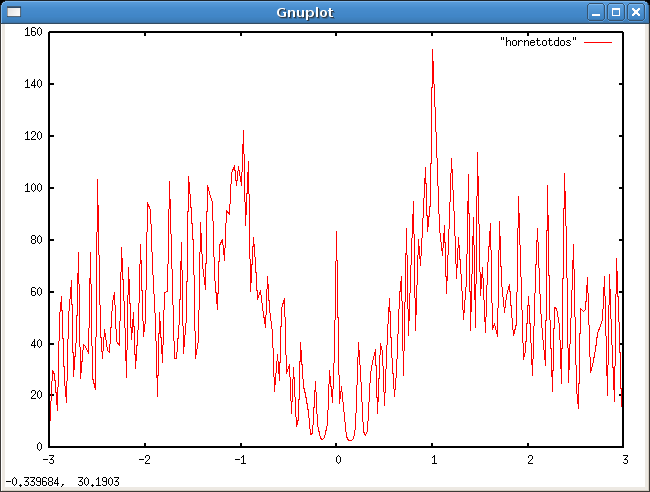
Task: Minimize the Gnuplot window
Action: (x=596, y=12)
